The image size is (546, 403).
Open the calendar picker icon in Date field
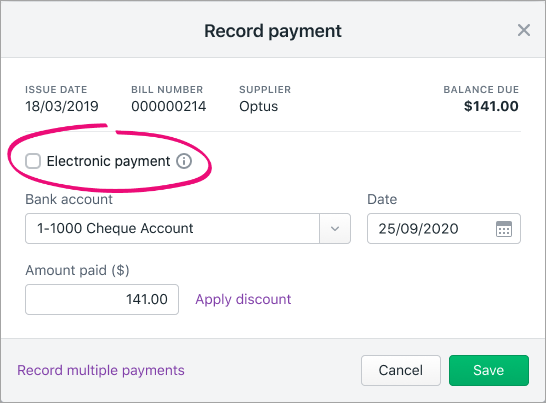tap(504, 229)
